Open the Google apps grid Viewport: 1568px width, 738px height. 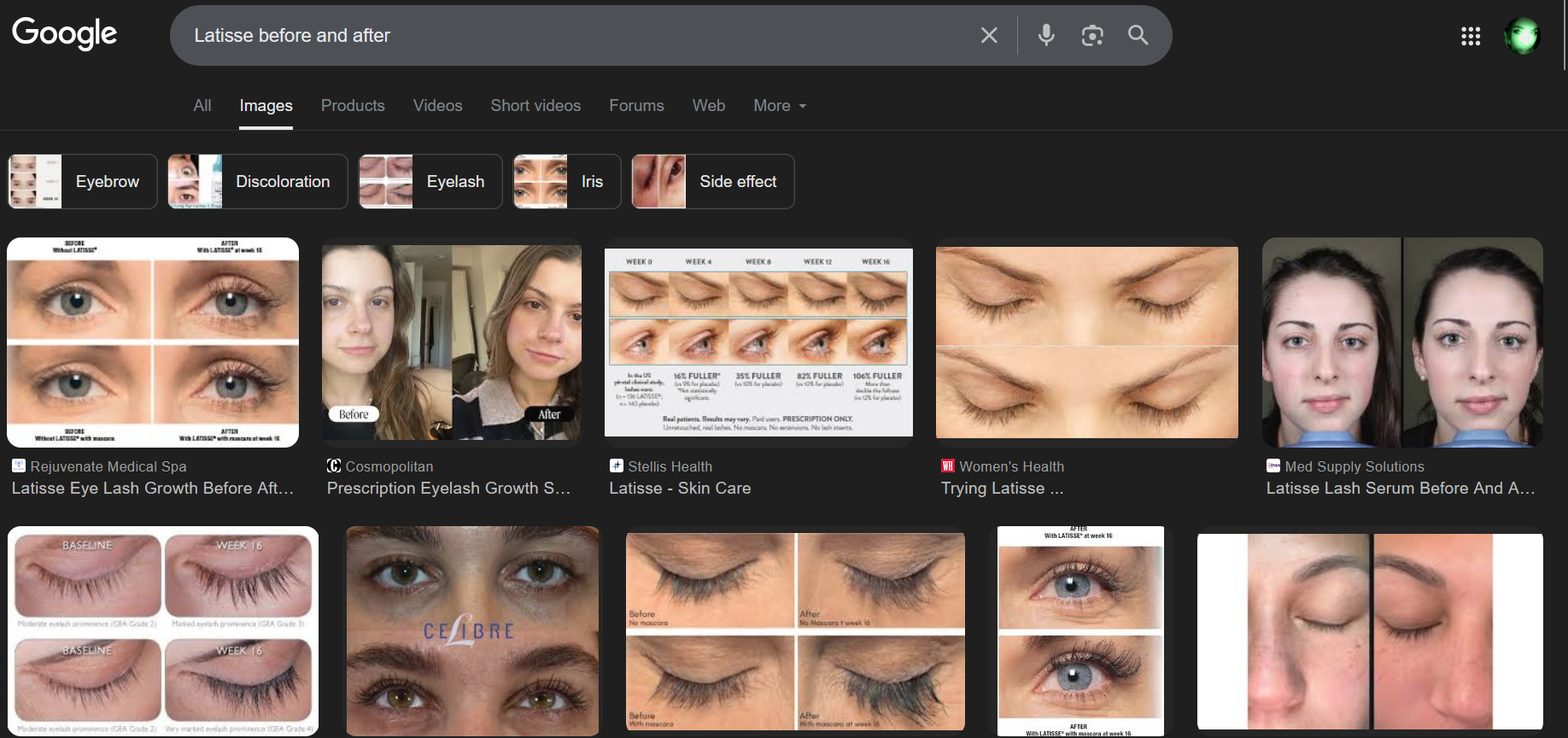(x=1471, y=36)
